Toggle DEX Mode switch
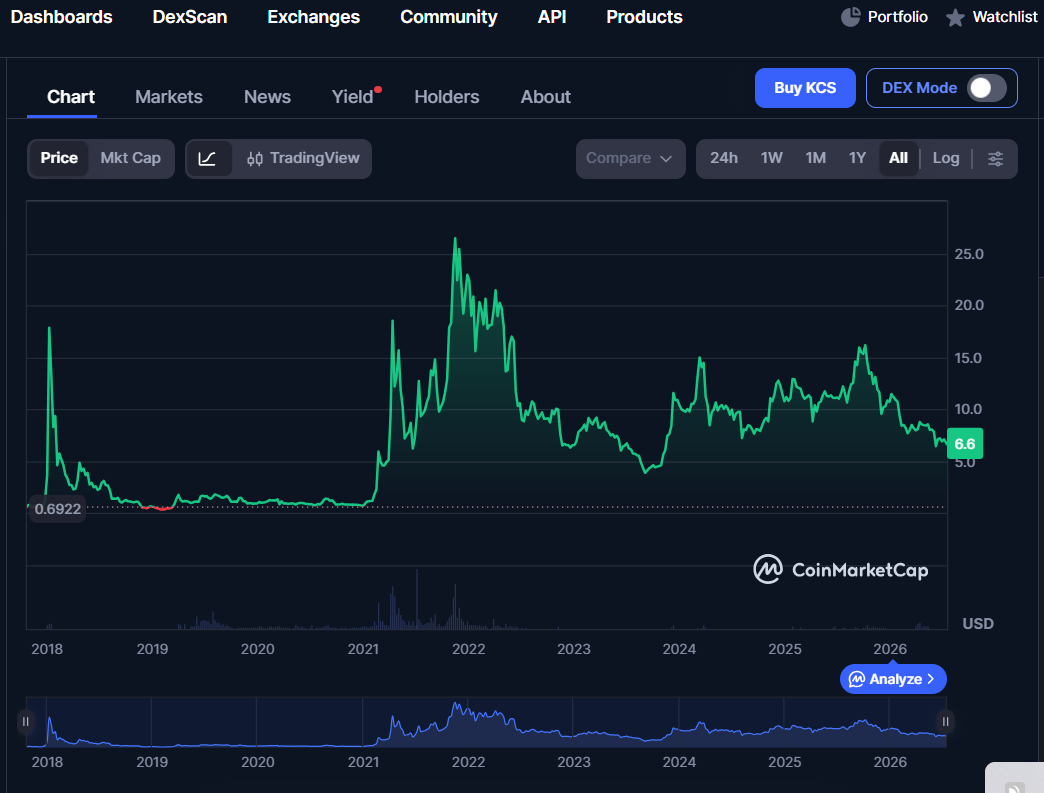The height and width of the screenshot is (793, 1044). coord(987,88)
